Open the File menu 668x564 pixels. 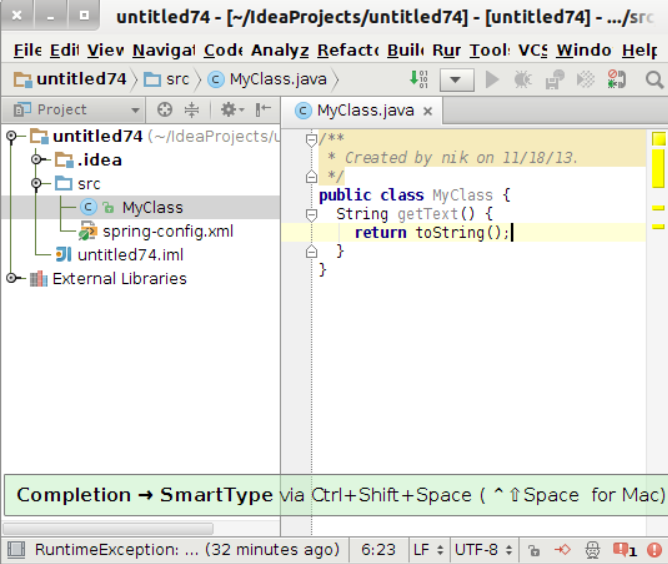coord(27,50)
